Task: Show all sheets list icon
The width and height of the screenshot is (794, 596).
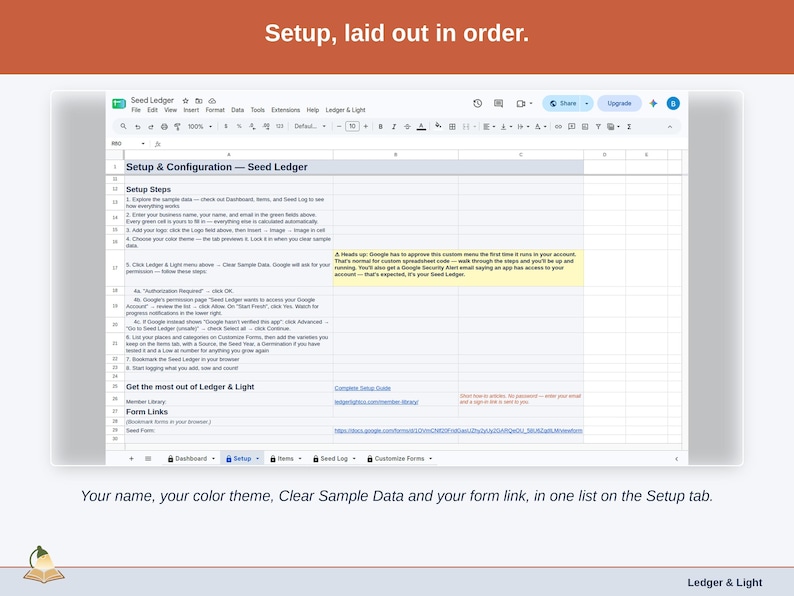Action: 148,459
